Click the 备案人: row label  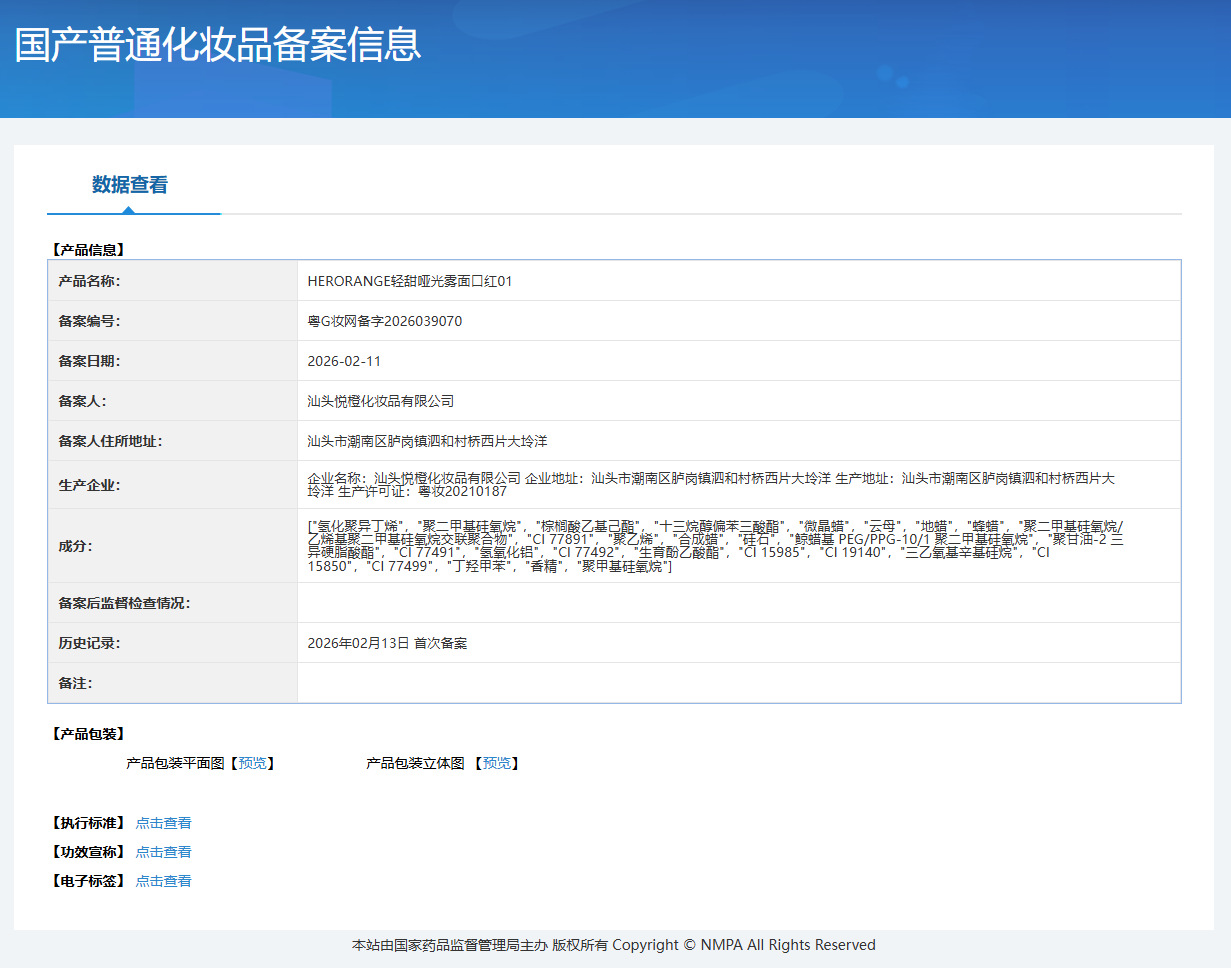(82, 401)
